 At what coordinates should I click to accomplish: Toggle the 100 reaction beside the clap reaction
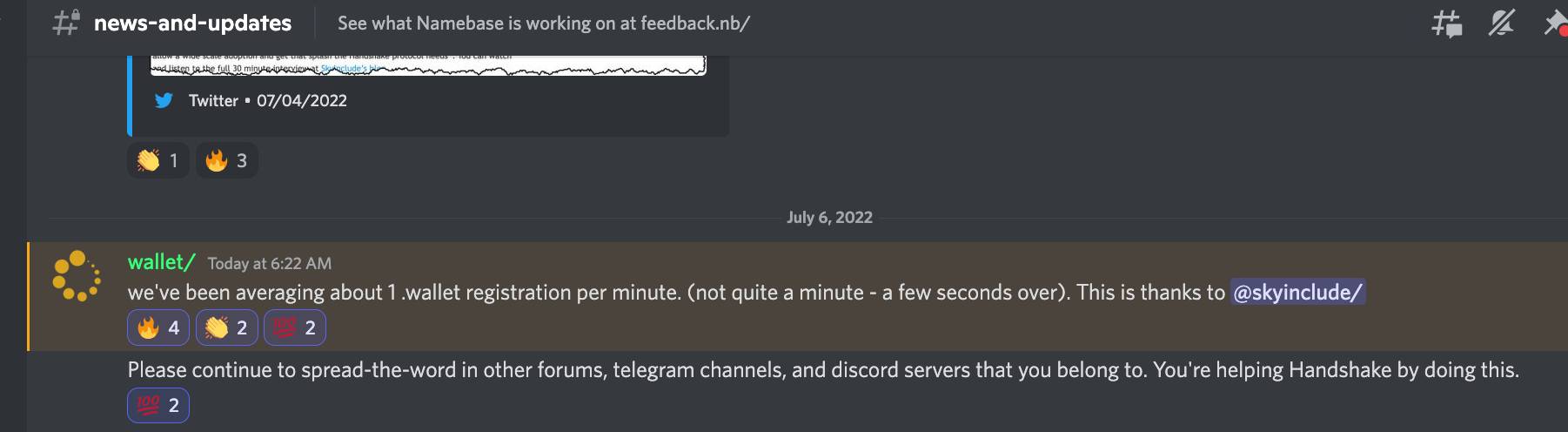tap(295, 327)
